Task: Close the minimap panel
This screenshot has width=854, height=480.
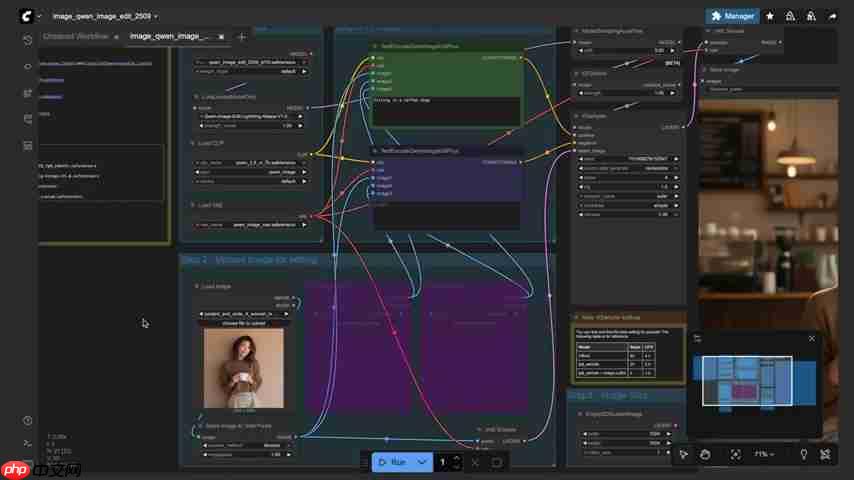Action: click(x=812, y=338)
